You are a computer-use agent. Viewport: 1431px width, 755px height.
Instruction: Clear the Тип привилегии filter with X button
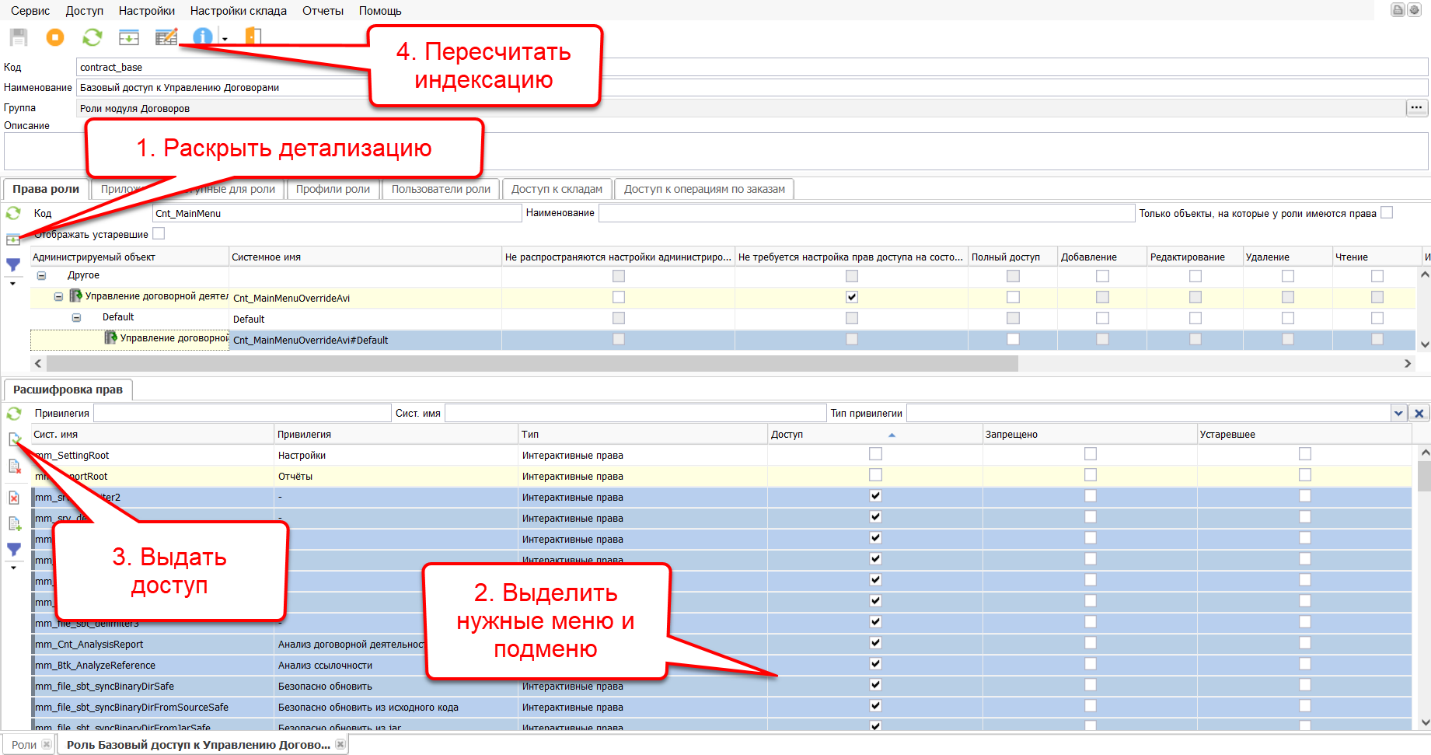coord(1418,413)
